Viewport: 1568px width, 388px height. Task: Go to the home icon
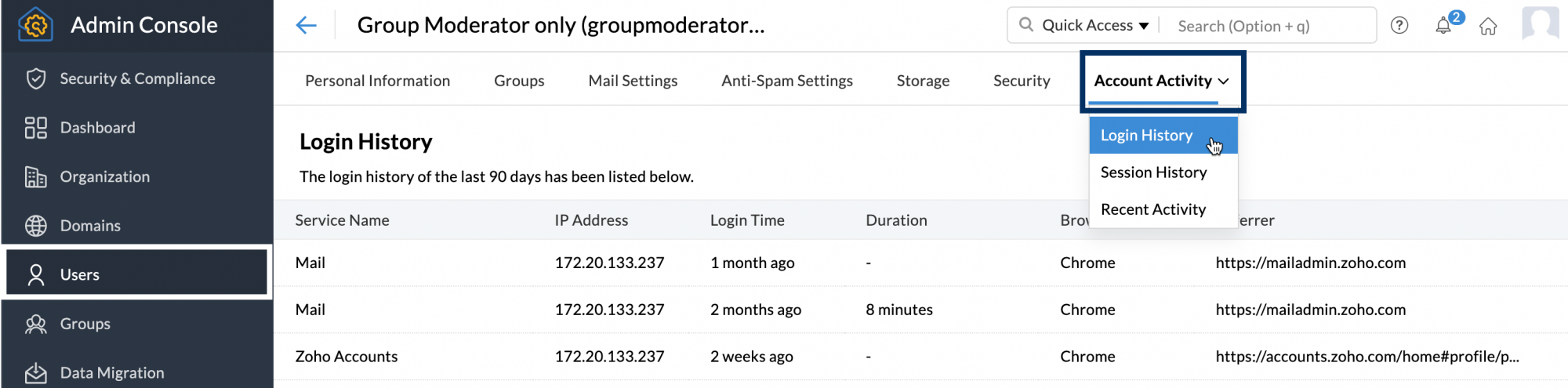point(1487,27)
